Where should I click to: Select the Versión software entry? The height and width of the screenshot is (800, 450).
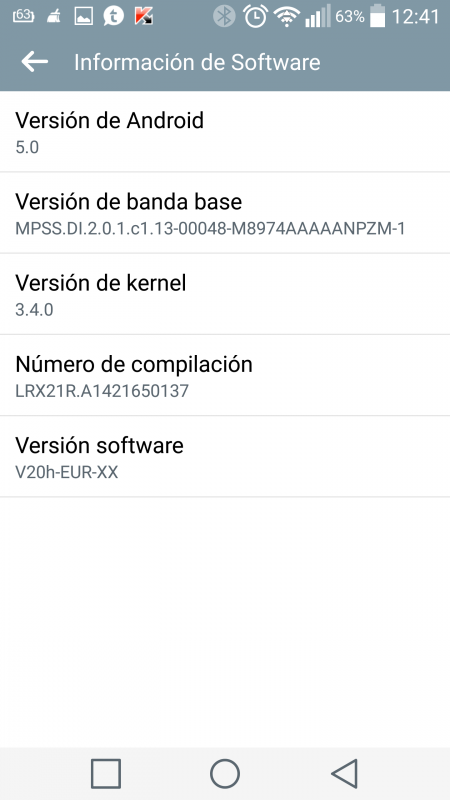[225, 457]
